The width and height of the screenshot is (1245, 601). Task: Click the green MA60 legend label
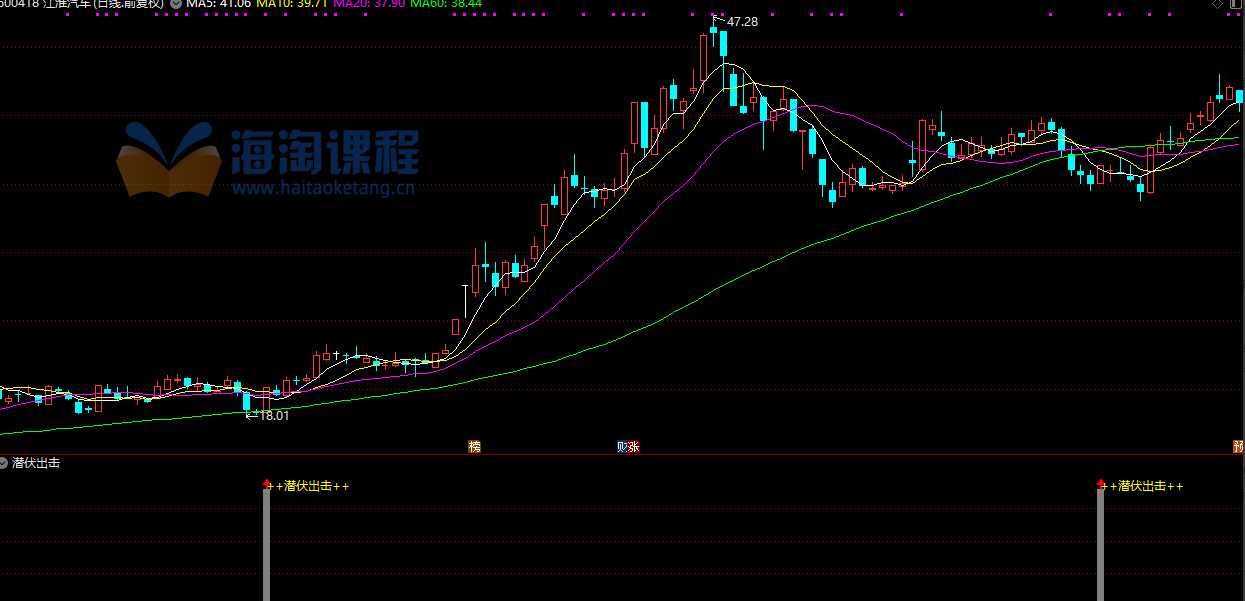coord(445,4)
